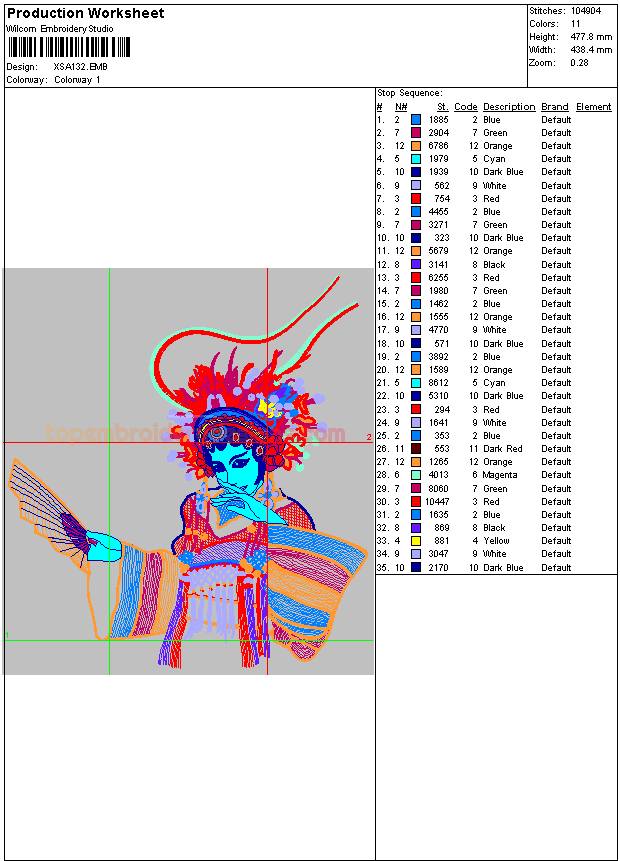Click the 'Brand' column header
This screenshot has height=861, width=620.
[x=555, y=107]
